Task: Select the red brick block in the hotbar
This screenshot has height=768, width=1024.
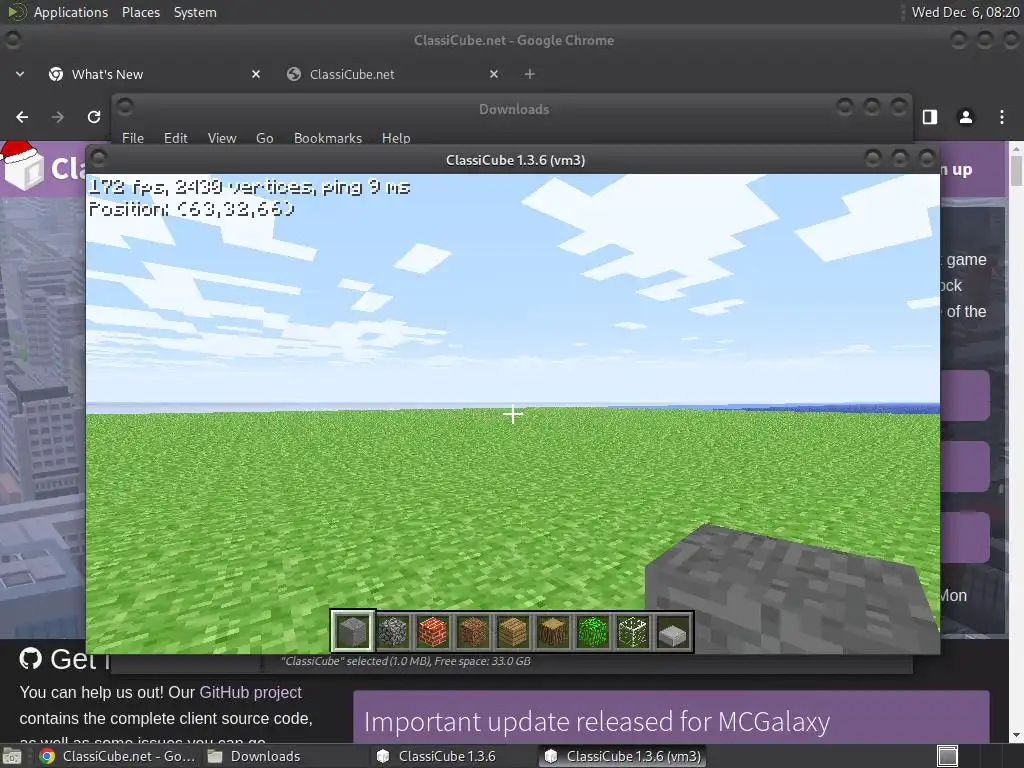Action: [x=432, y=631]
